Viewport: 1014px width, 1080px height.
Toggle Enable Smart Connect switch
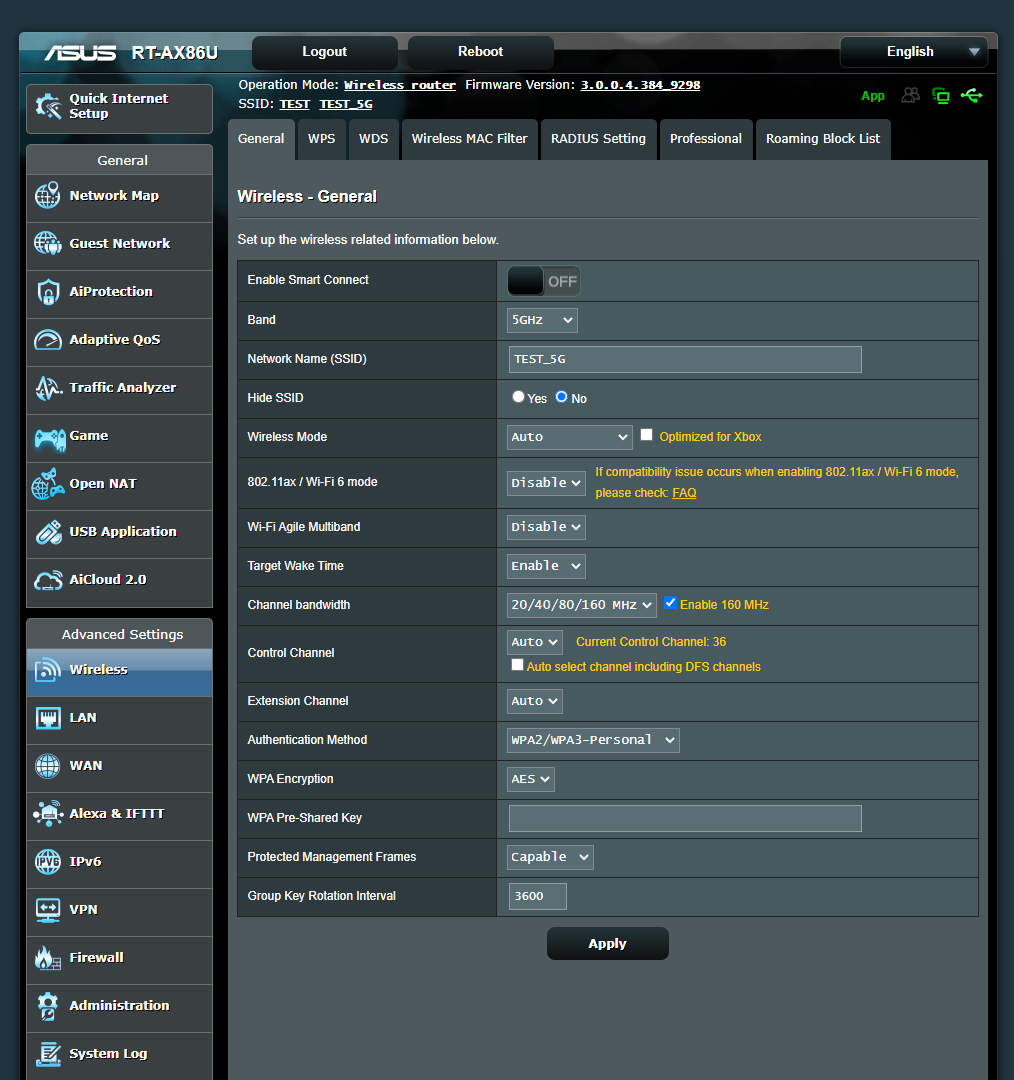(543, 281)
